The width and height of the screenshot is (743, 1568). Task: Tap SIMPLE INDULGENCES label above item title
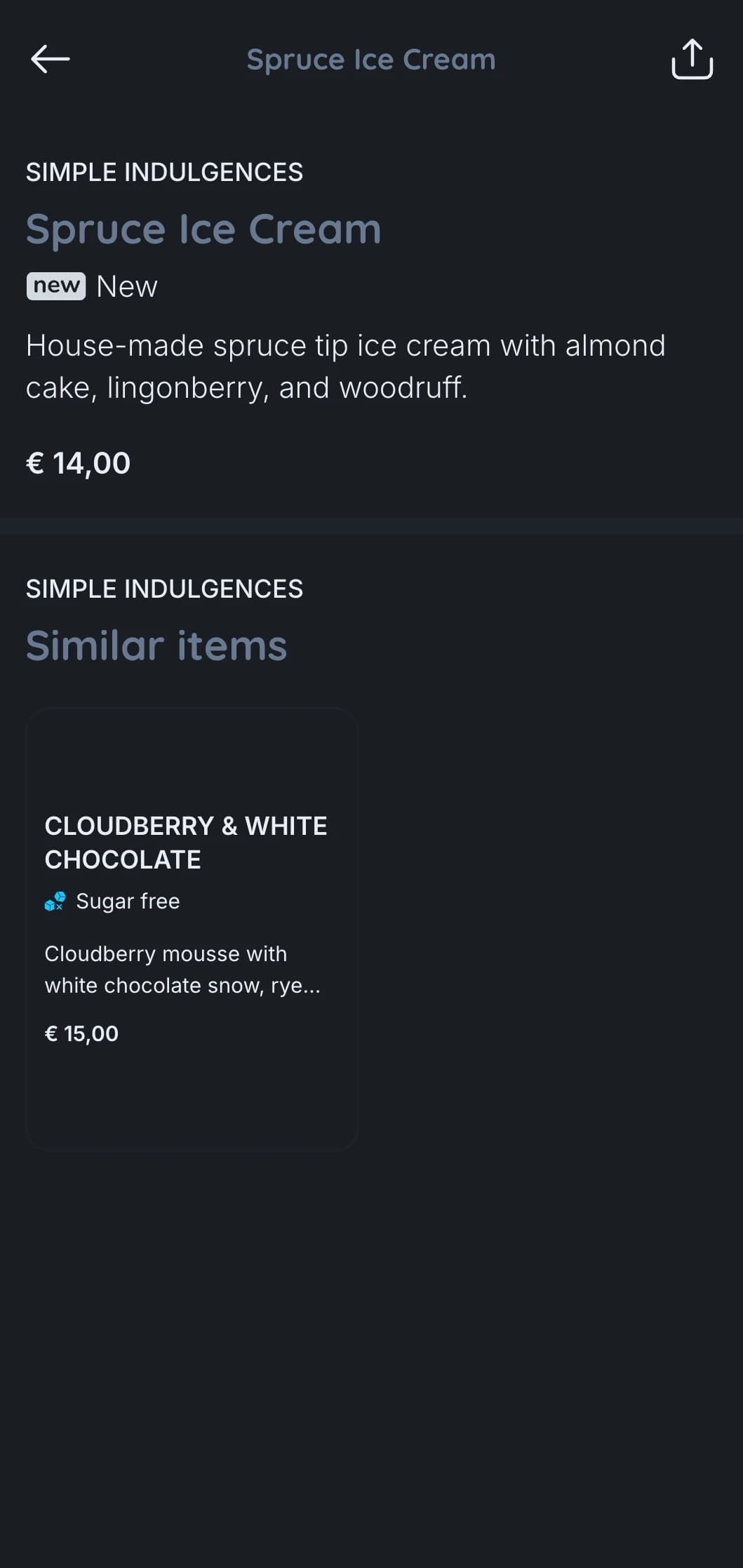pyautogui.click(x=164, y=172)
